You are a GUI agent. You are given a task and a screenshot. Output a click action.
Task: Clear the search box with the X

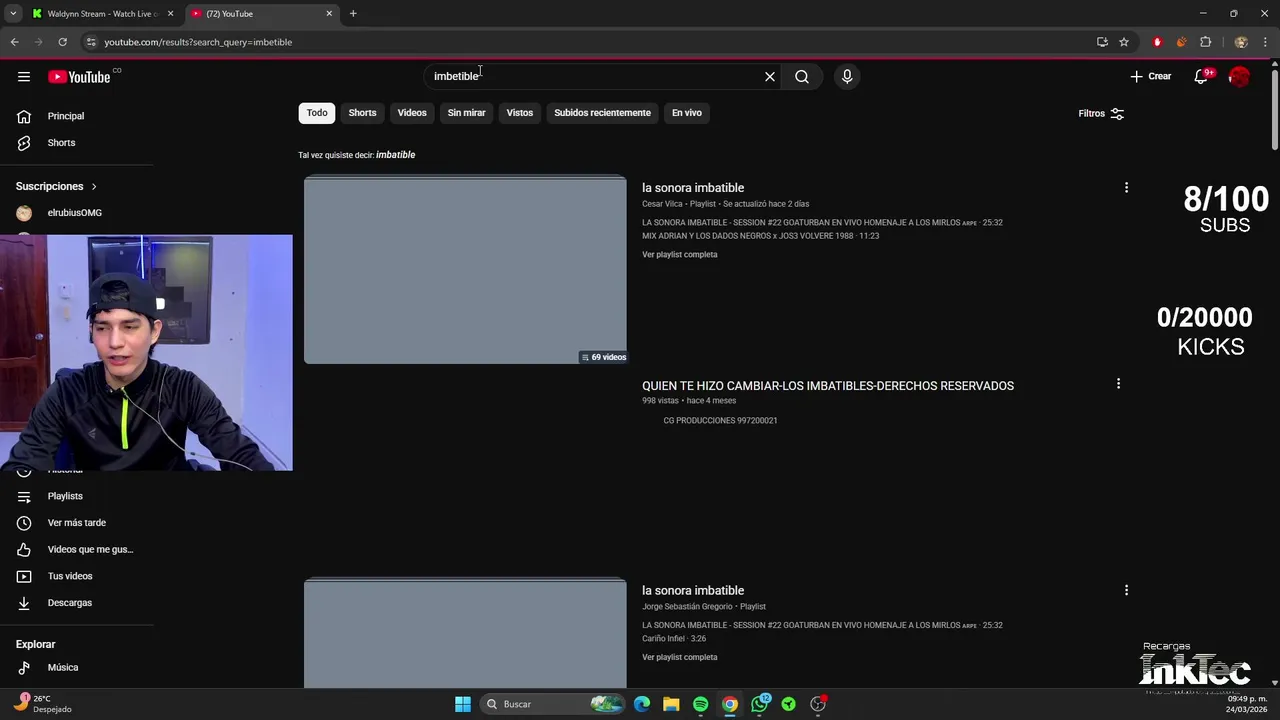(x=770, y=77)
